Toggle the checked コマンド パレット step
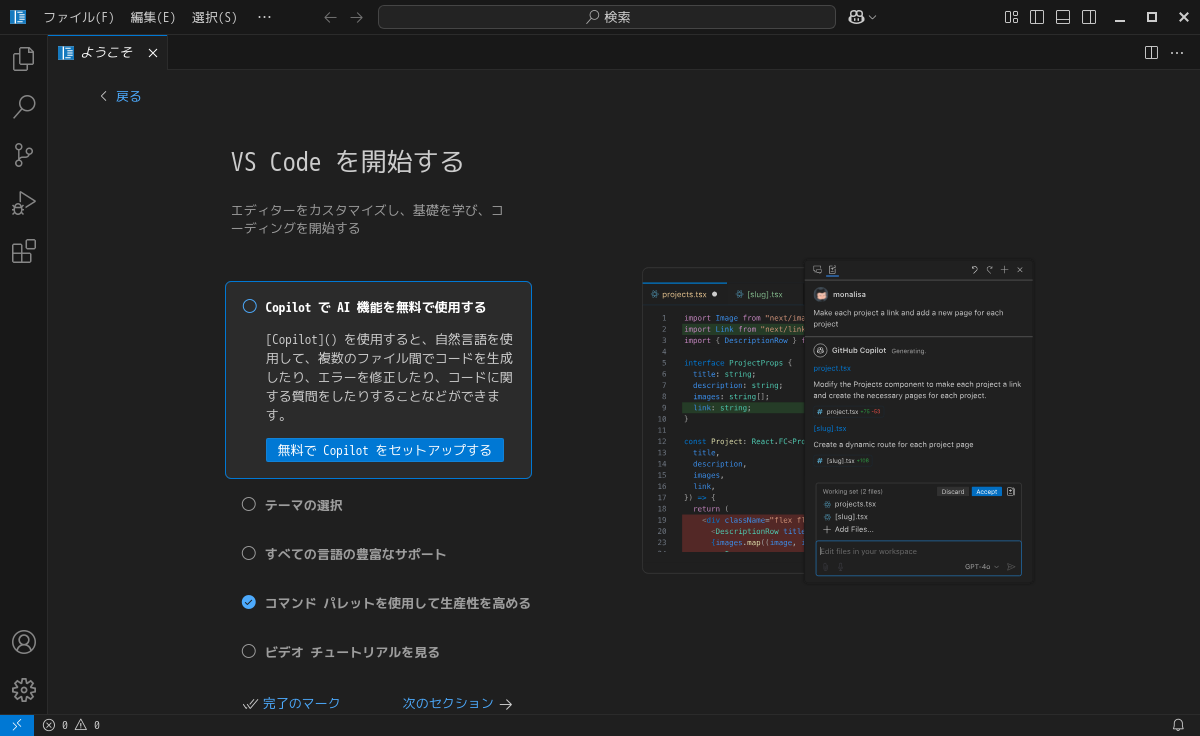 coord(249,602)
